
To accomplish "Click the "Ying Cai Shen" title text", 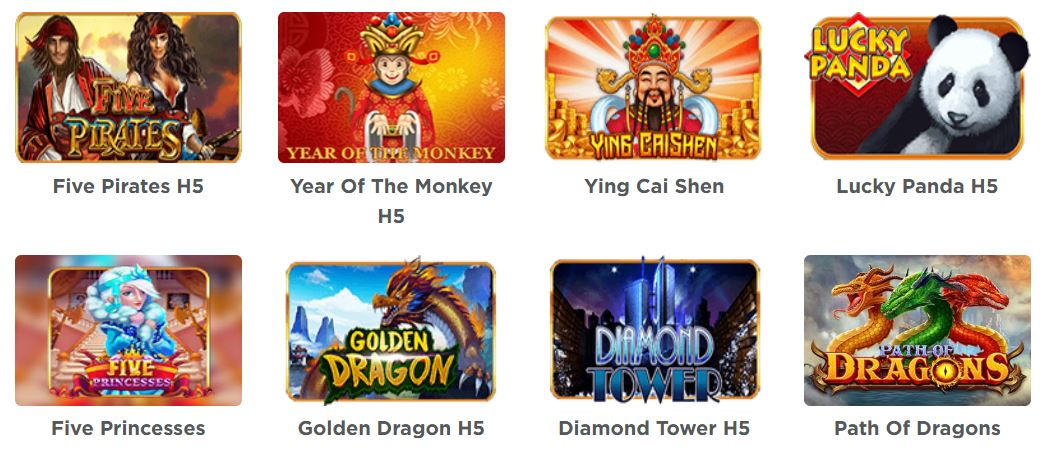I will click(x=654, y=187).
